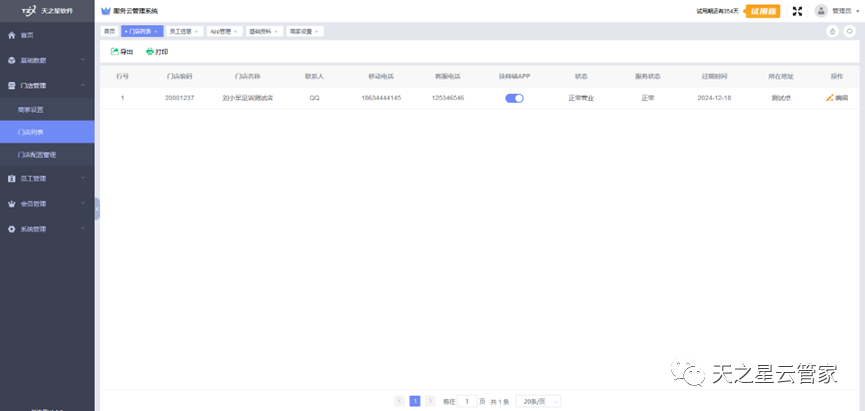Open 门店配置管理 in the sidebar
Screen dimensions: 865x411
tap(37, 155)
